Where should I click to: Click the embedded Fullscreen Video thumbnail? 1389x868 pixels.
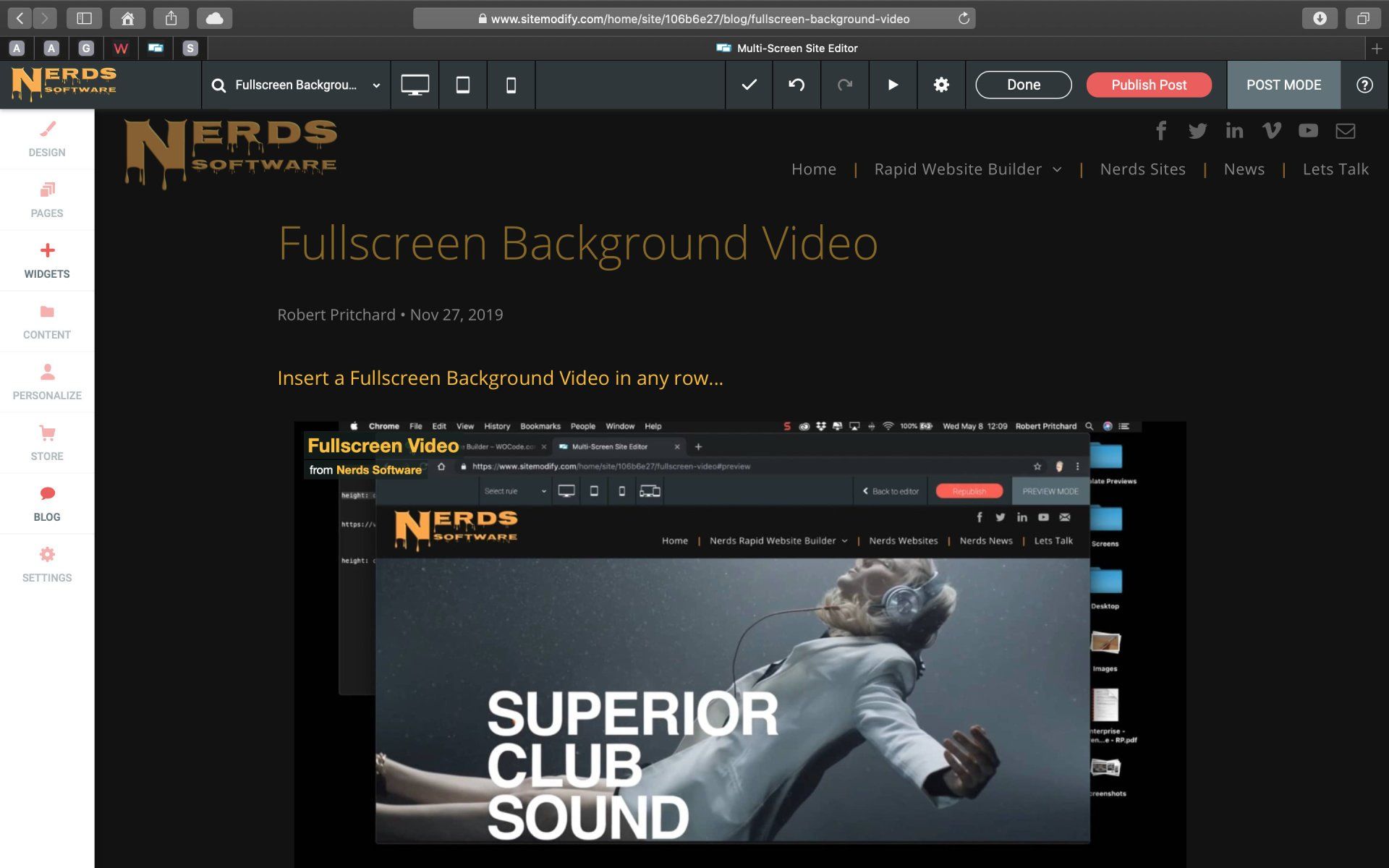click(740, 644)
